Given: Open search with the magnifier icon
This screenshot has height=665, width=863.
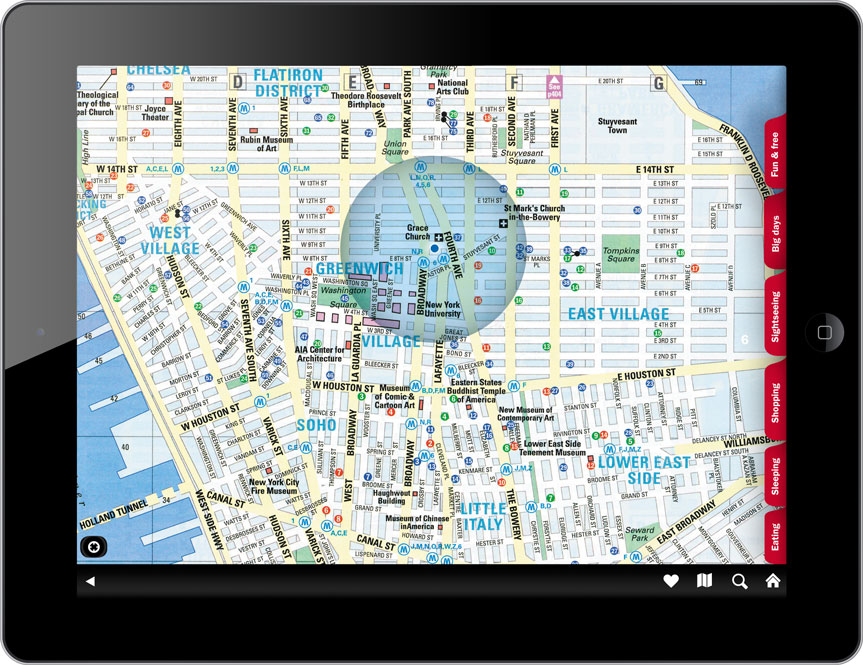Looking at the screenshot, I should point(739,581).
